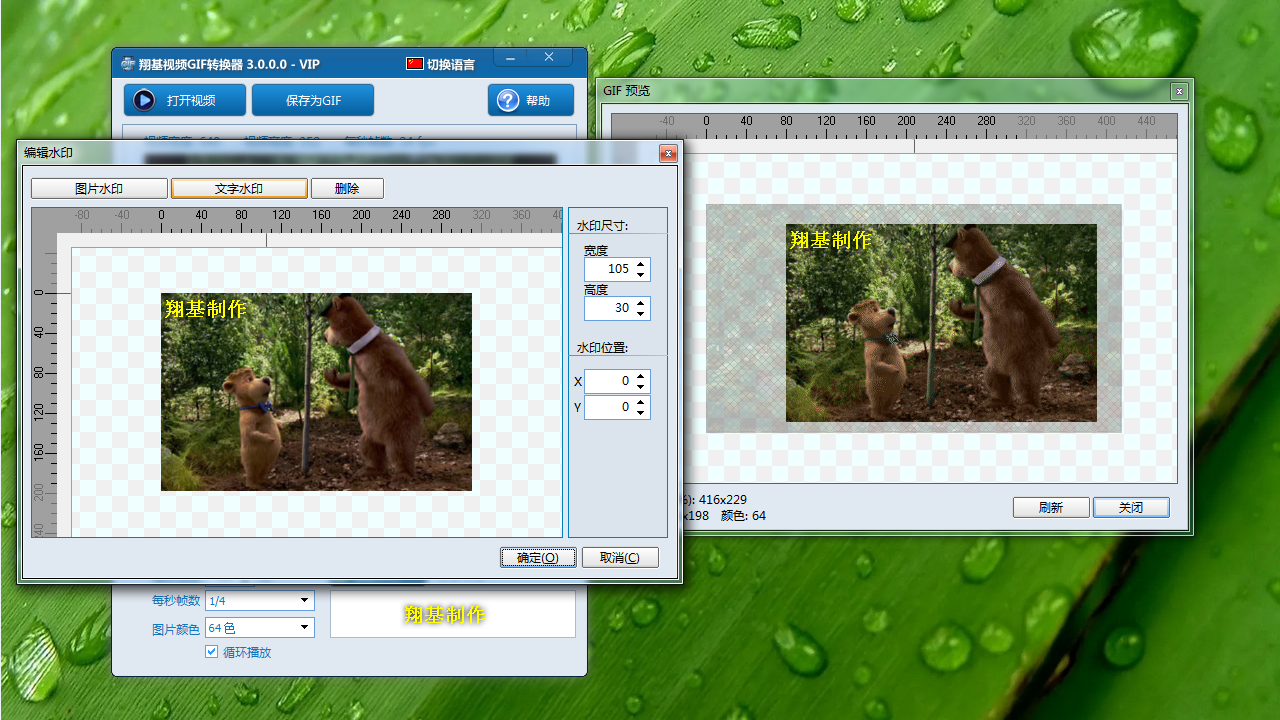Click 保存为GIF button
The height and width of the screenshot is (720, 1280).
coord(313,100)
